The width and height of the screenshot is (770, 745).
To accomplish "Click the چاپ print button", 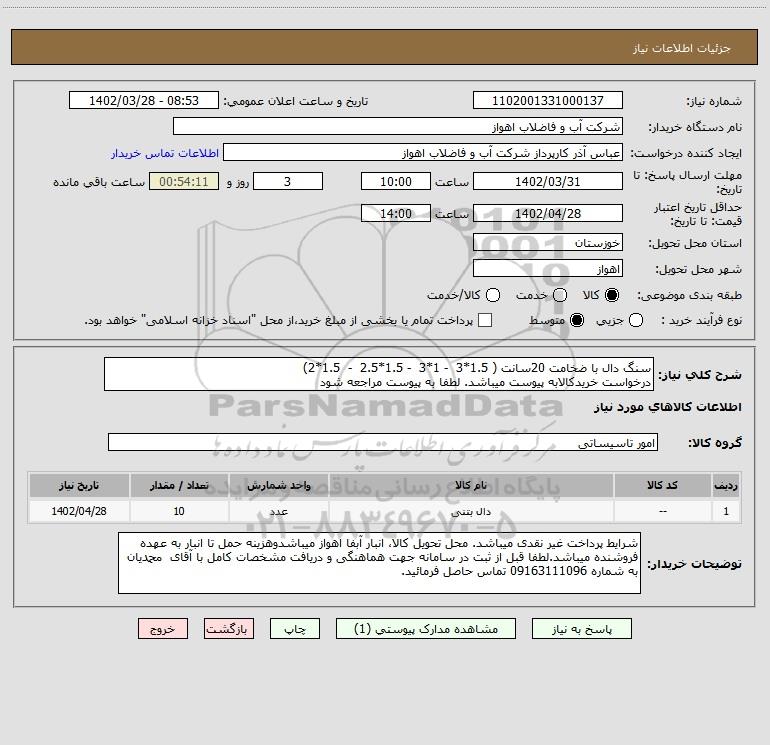I will pos(295,629).
